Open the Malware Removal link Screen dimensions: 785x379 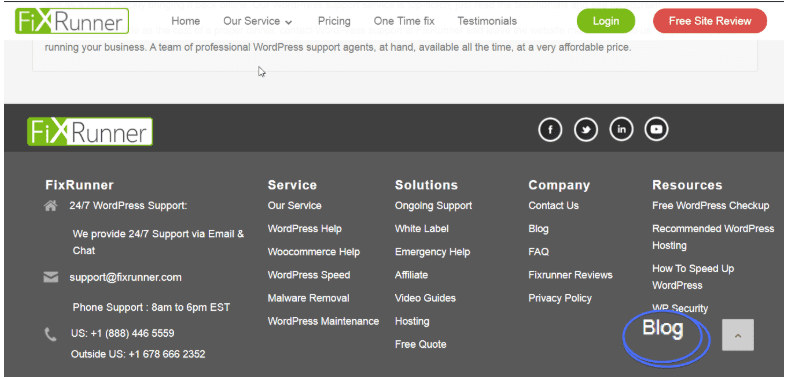tap(308, 298)
